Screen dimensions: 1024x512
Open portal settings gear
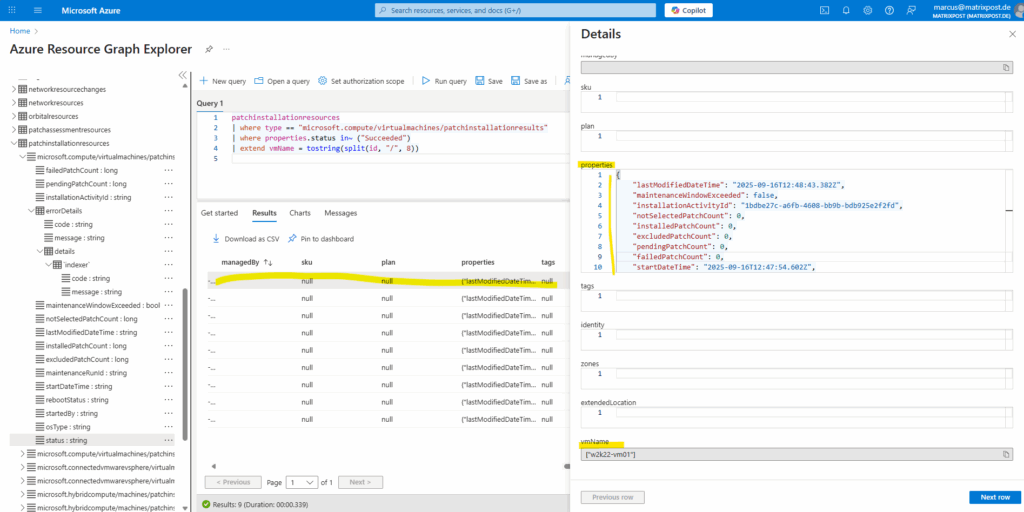point(867,10)
